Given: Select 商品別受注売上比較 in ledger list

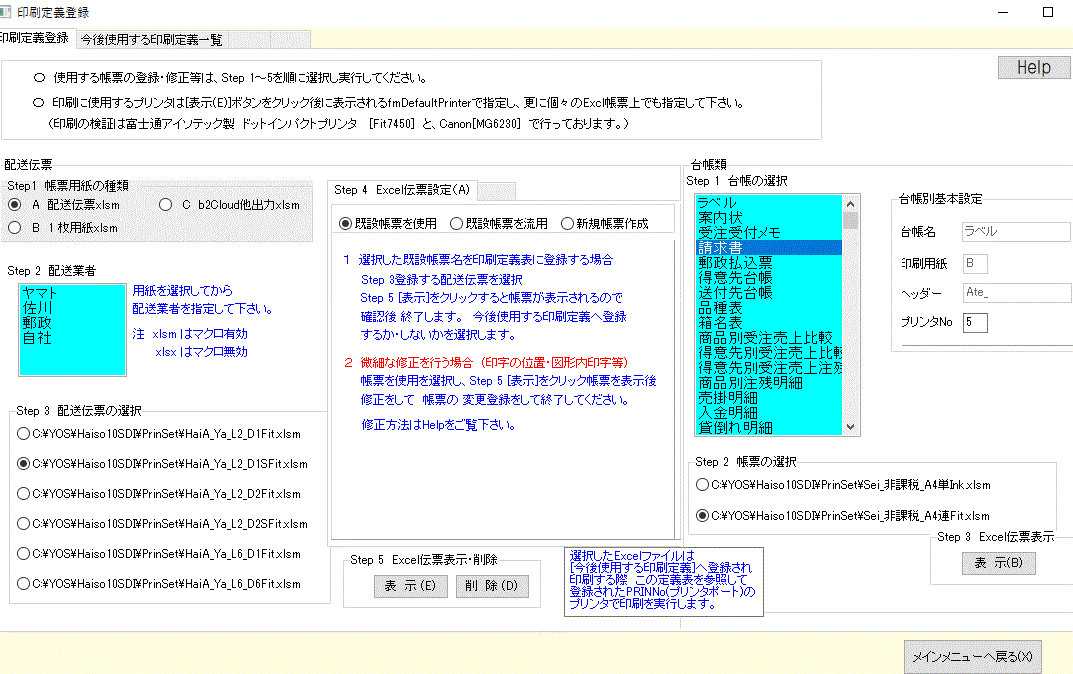Looking at the screenshot, I should tap(768, 338).
